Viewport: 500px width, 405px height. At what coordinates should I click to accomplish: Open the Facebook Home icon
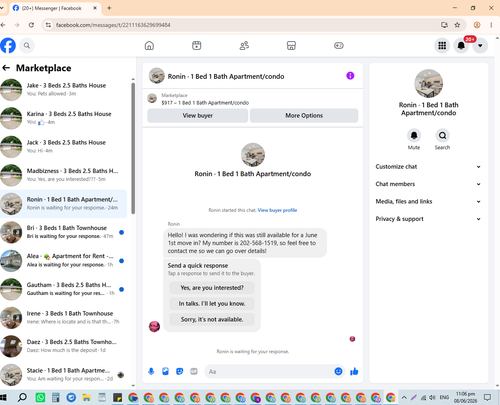[149, 45]
